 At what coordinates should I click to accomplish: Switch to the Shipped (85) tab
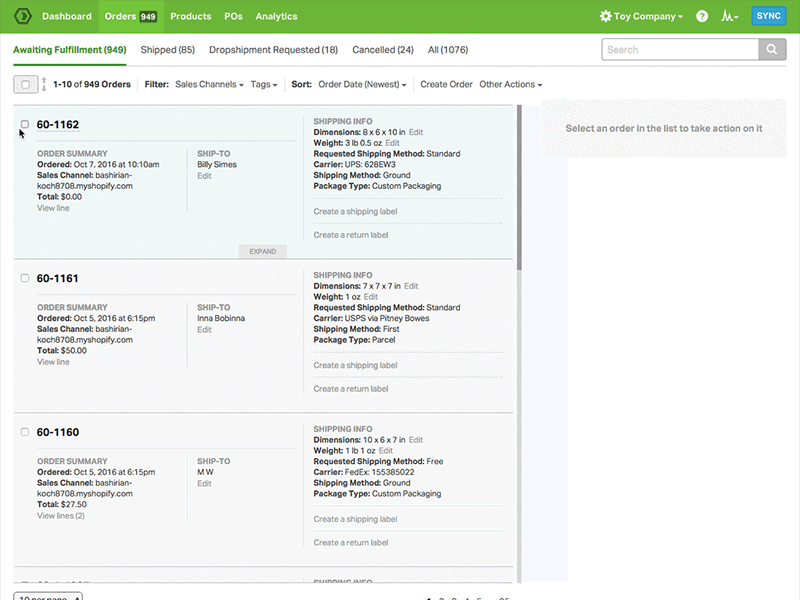pos(167,49)
